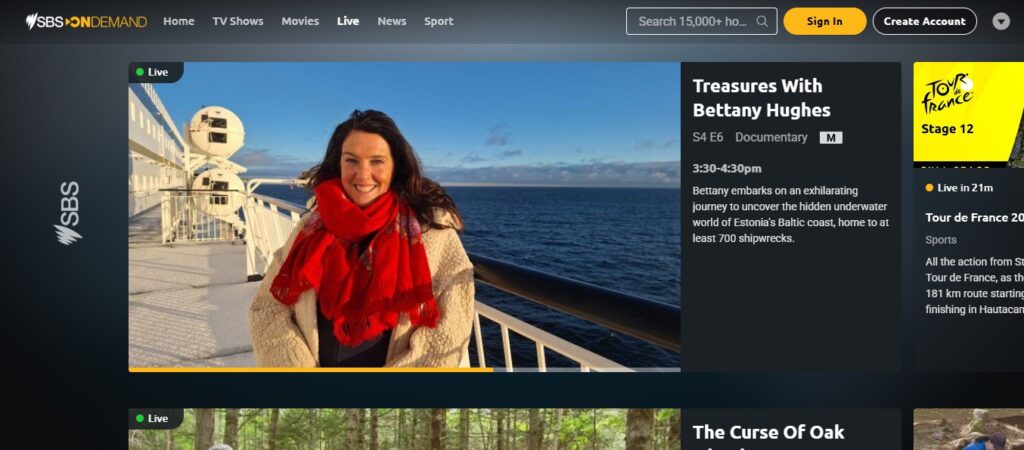Open the News section

coord(392,21)
